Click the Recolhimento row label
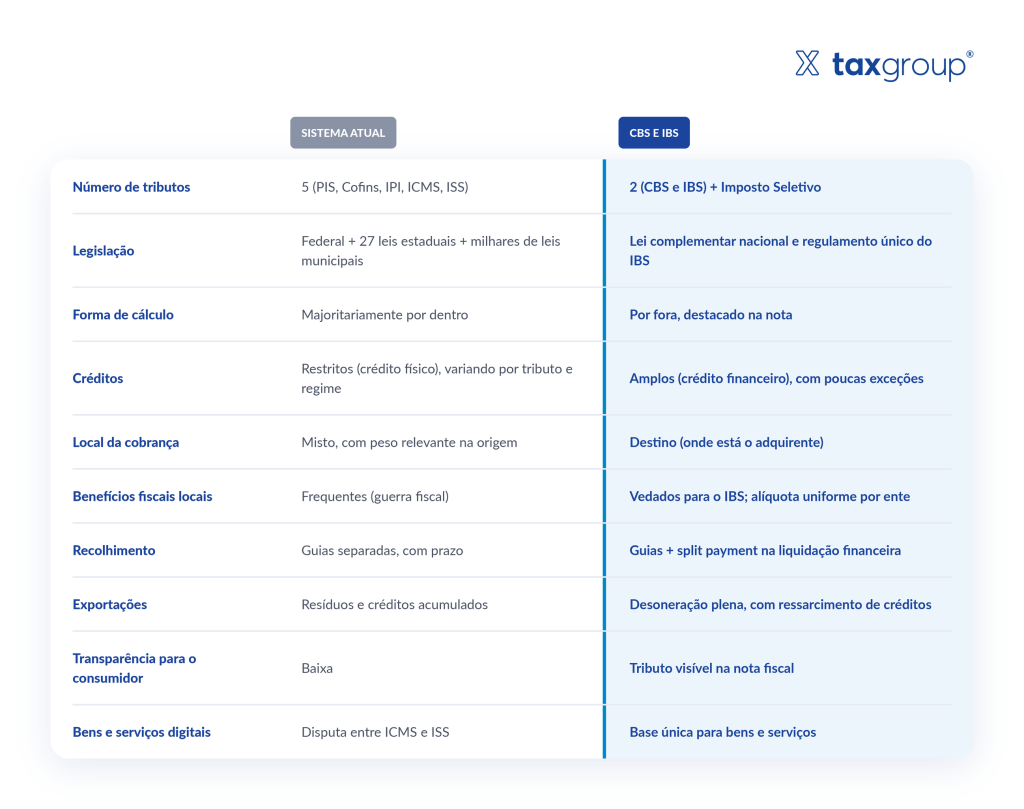 point(114,550)
